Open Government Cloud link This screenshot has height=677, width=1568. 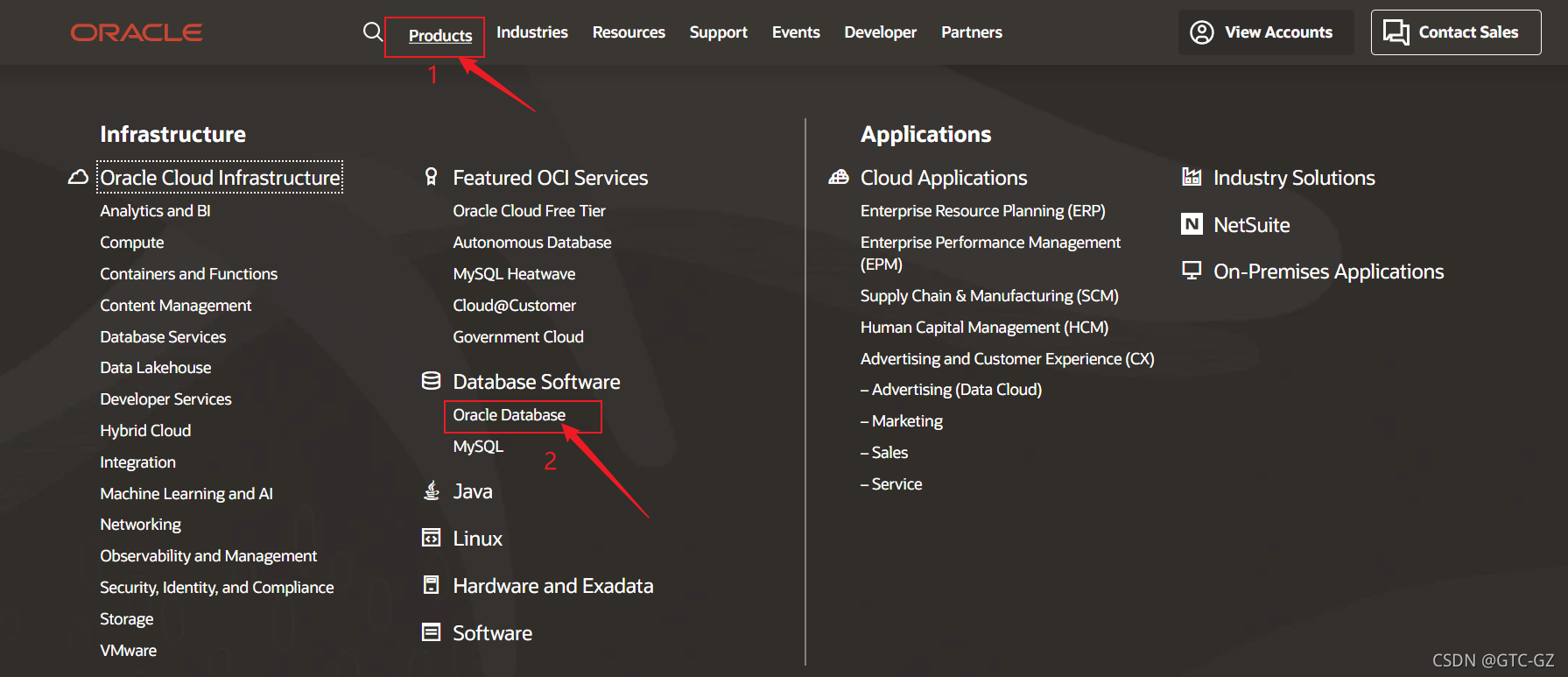[518, 337]
